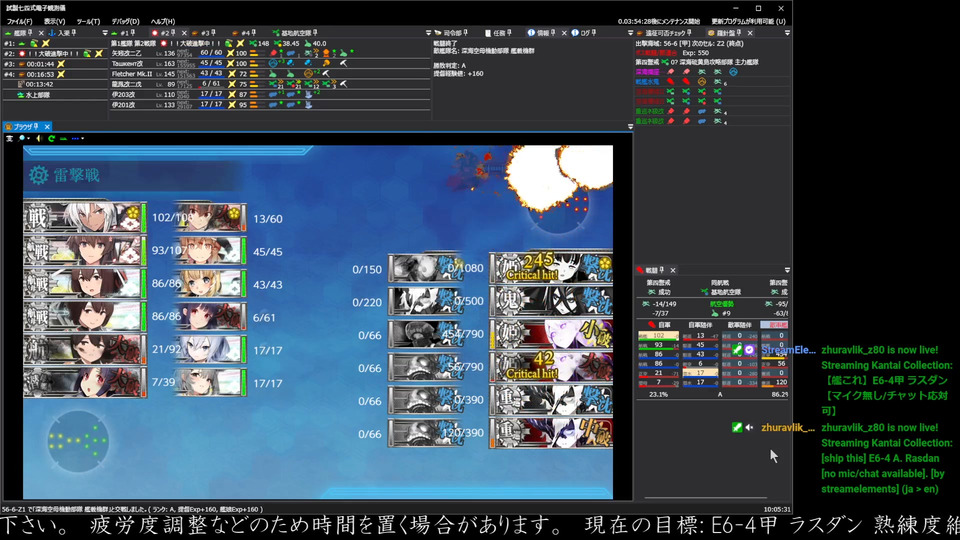Click ship 龍鳳改二戊 in fleet list
The height and width of the screenshot is (540, 960).
(x=128, y=84)
